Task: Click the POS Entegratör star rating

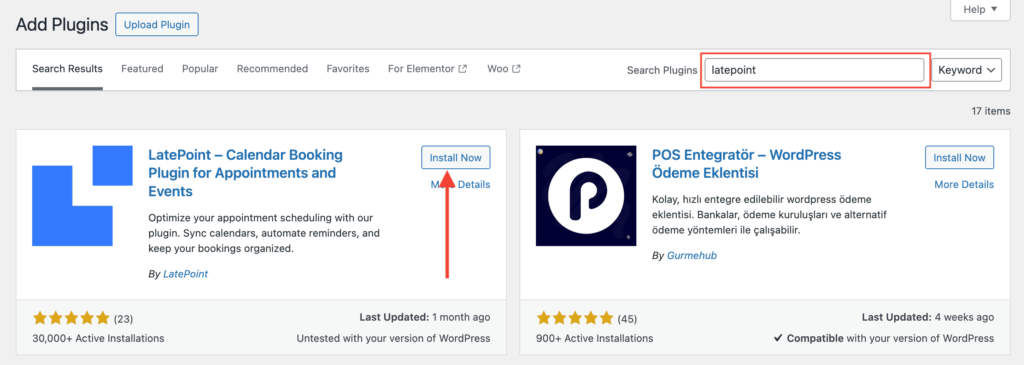Action: tap(575, 319)
